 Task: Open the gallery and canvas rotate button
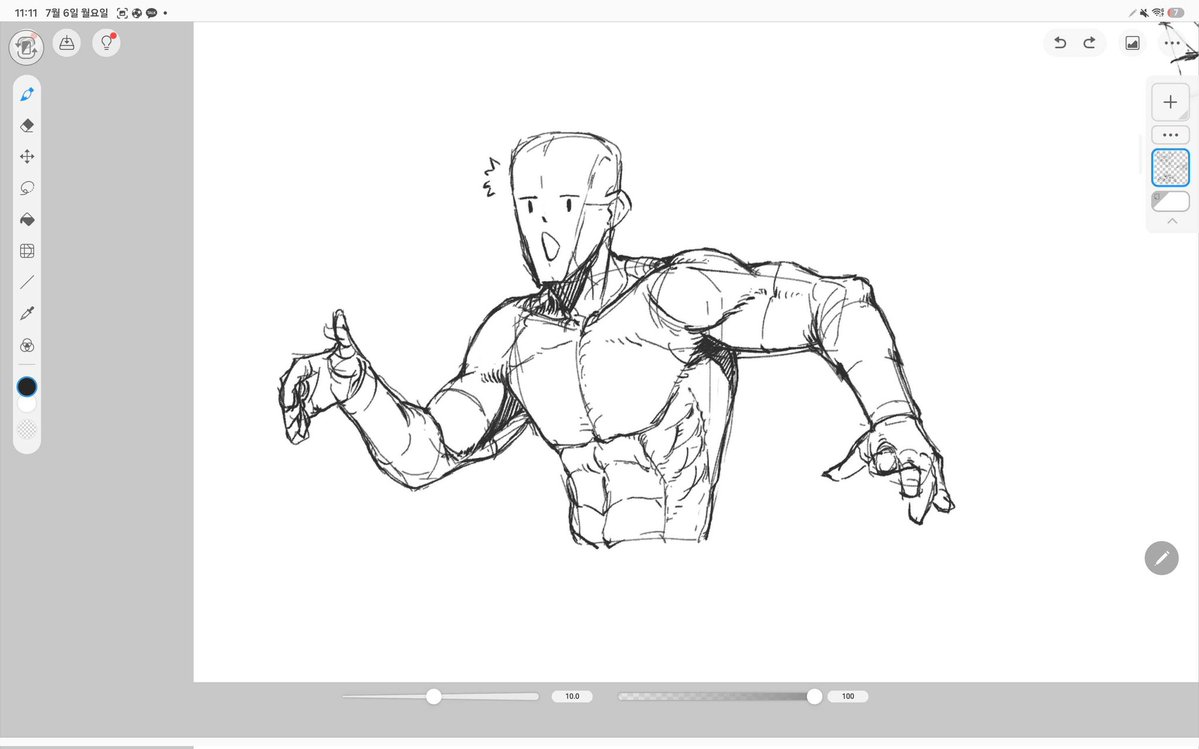[x=26, y=47]
